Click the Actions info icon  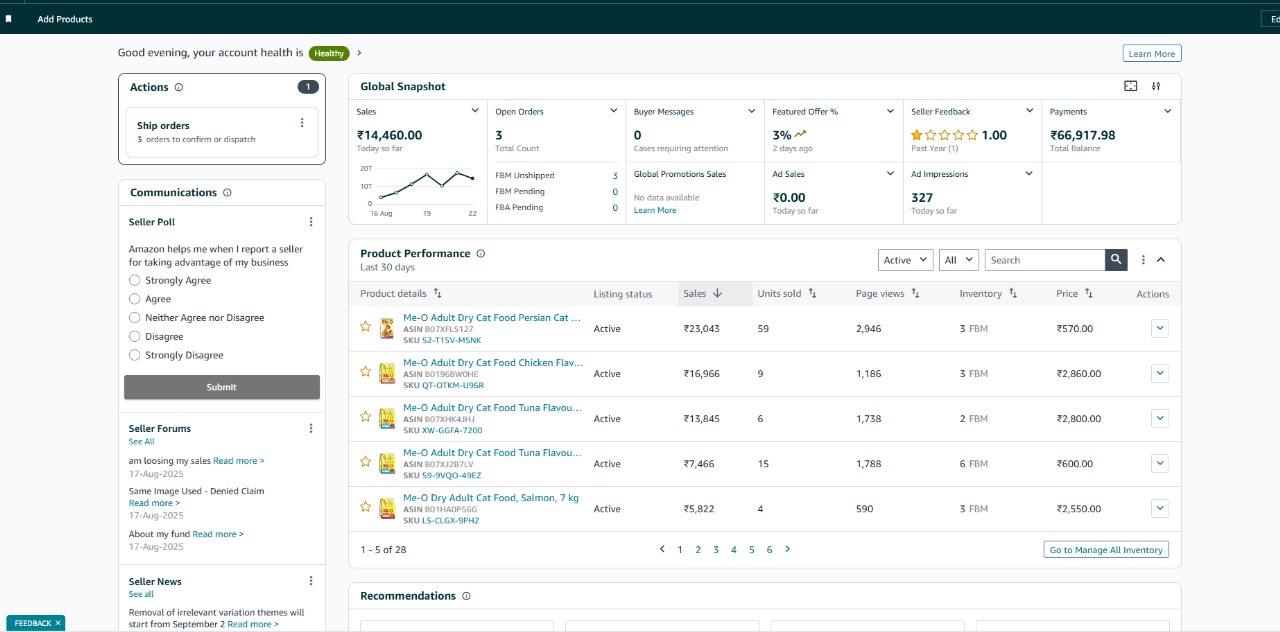pos(179,88)
